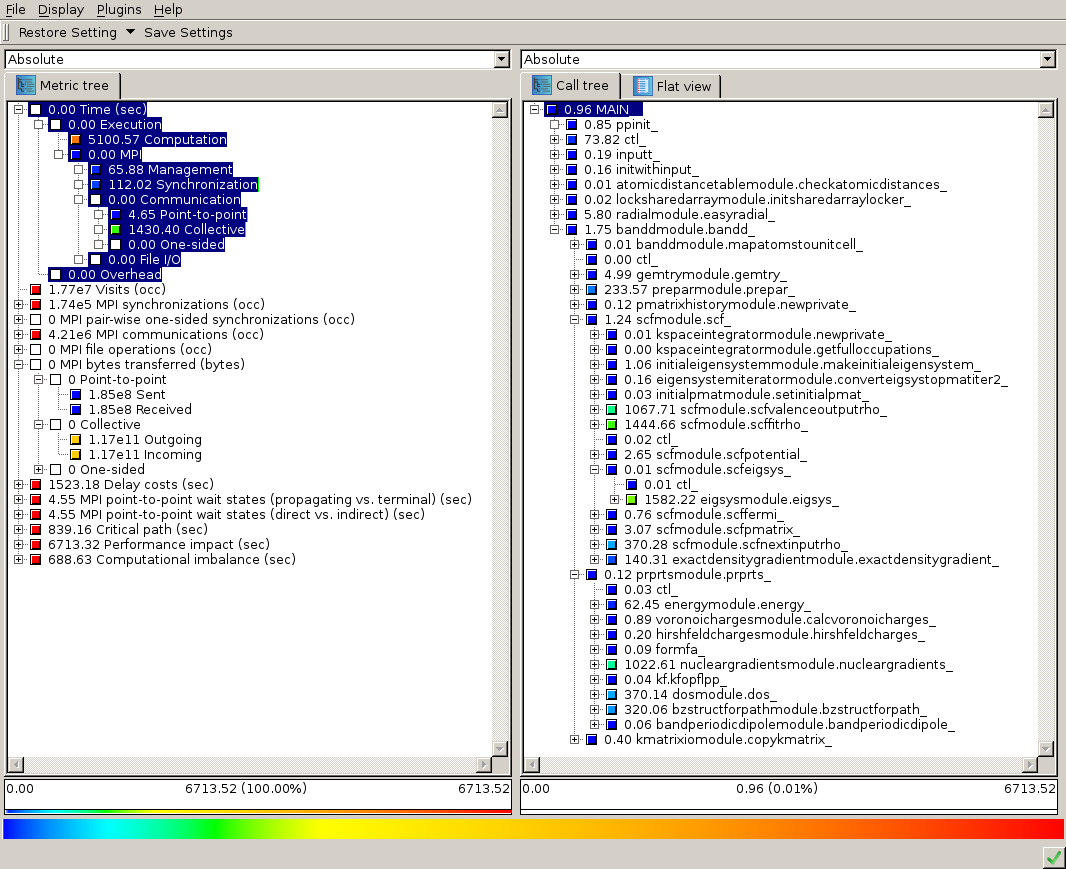Open the Restore Setting dropdown arrow
Viewport: 1066px width, 869px height.
pos(130,32)
